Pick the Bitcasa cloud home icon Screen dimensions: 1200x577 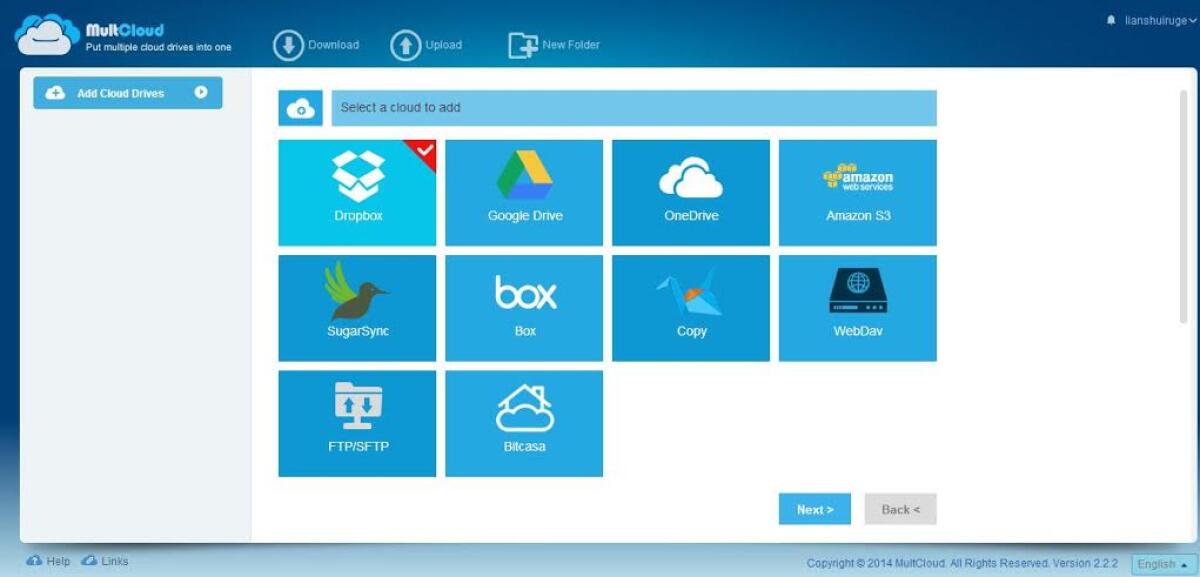pos(523,422)
